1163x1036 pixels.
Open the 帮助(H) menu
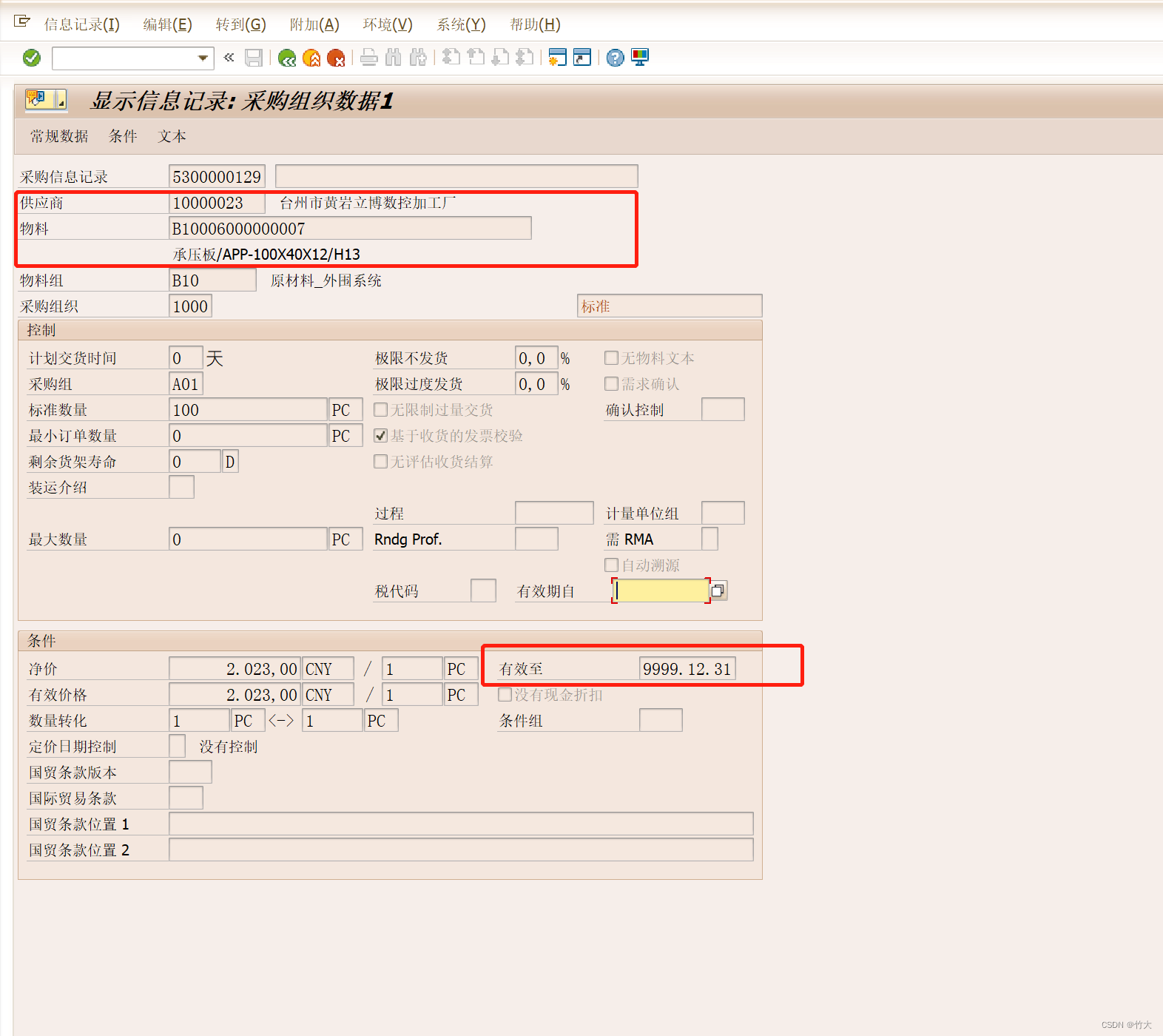pyautogui.click(x=535, y=24)
